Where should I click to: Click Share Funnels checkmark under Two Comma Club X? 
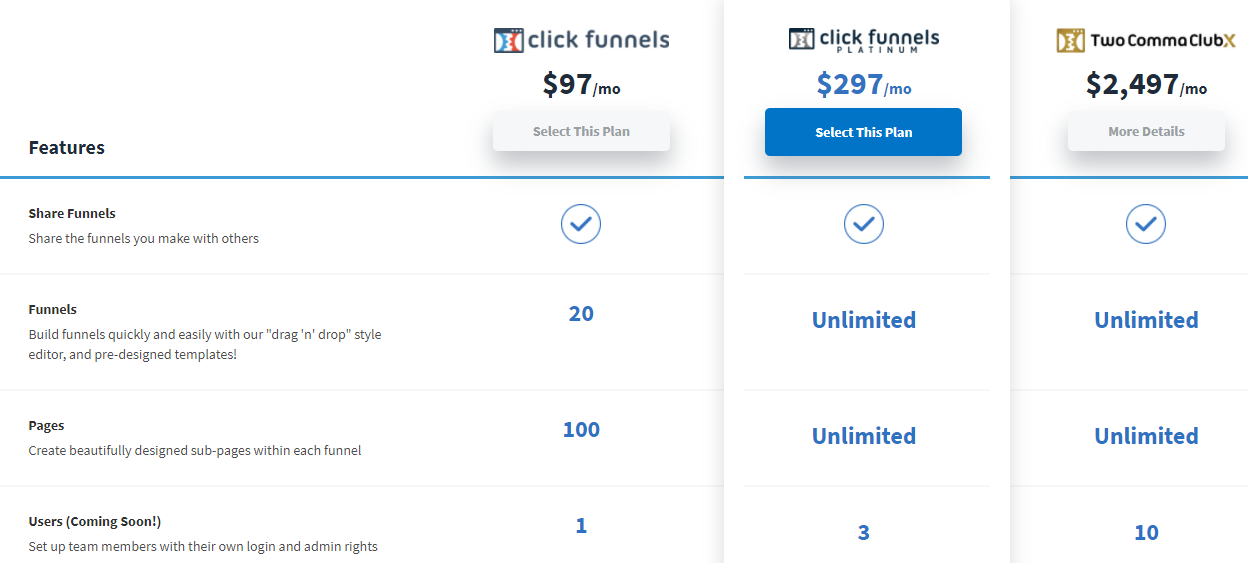[x=1145, y=224]
